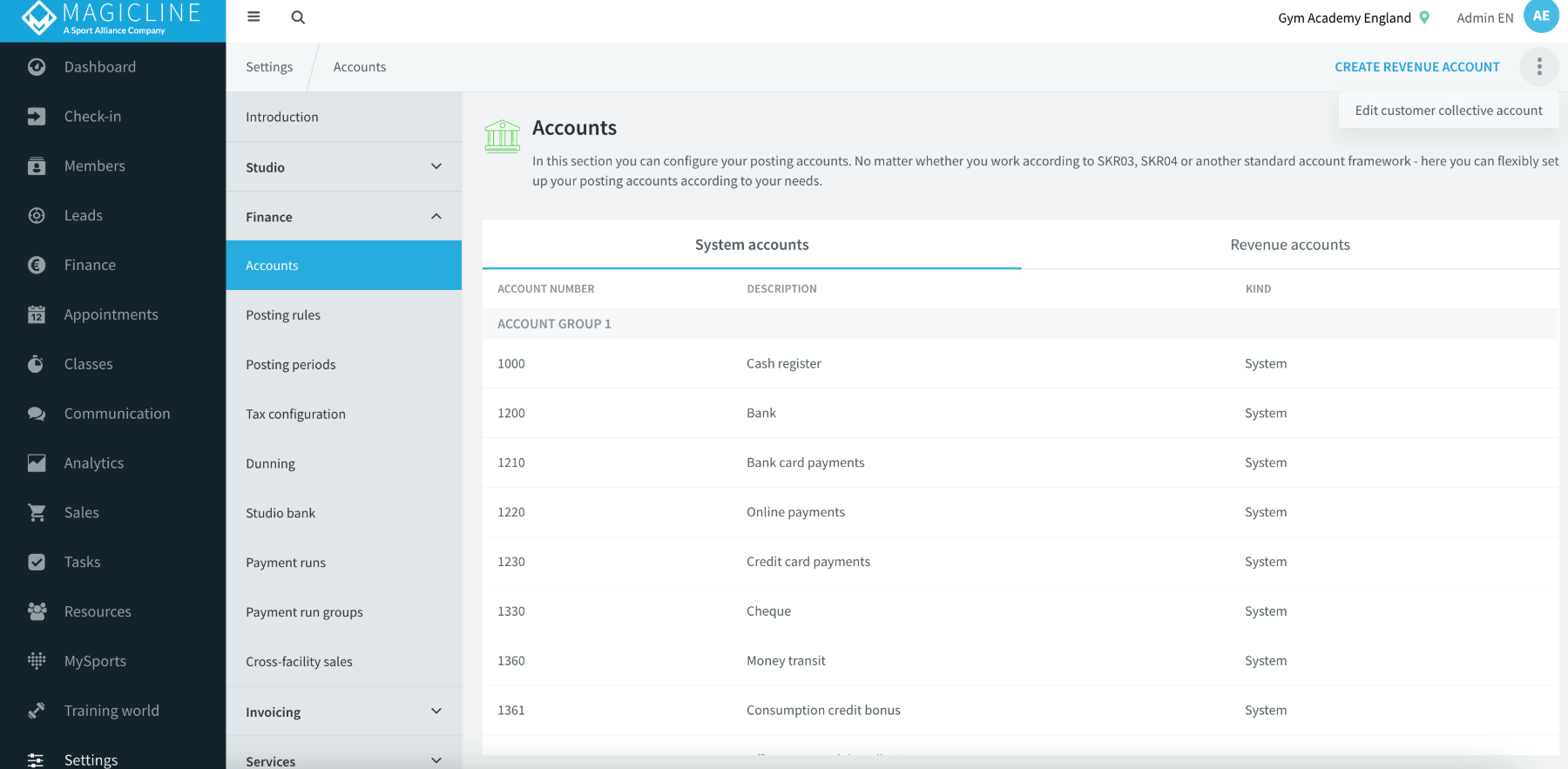Click the Settings sliders icon

[x=37, y=760]
